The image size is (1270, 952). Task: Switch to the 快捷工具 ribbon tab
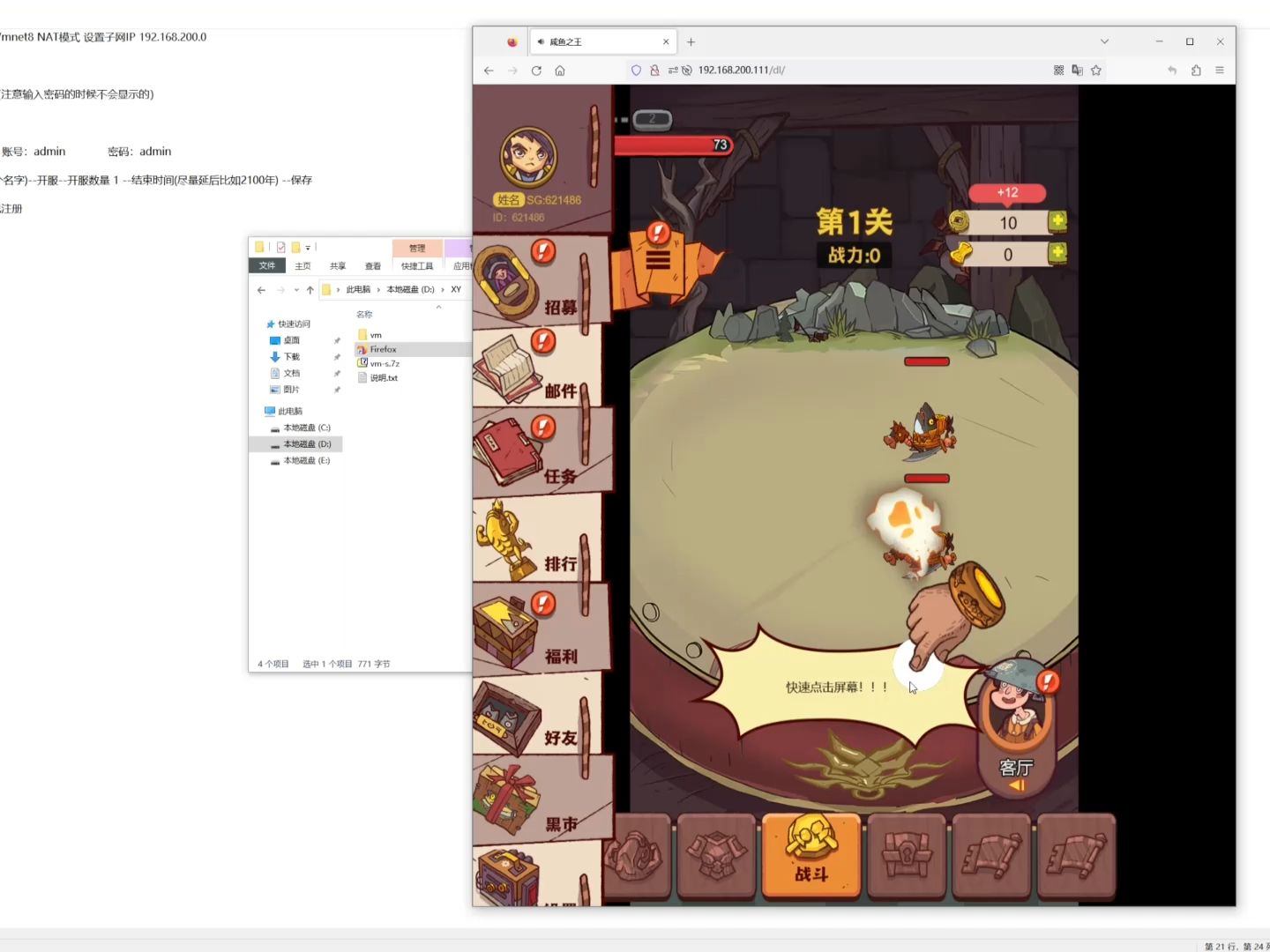click(x=417, y=265)
